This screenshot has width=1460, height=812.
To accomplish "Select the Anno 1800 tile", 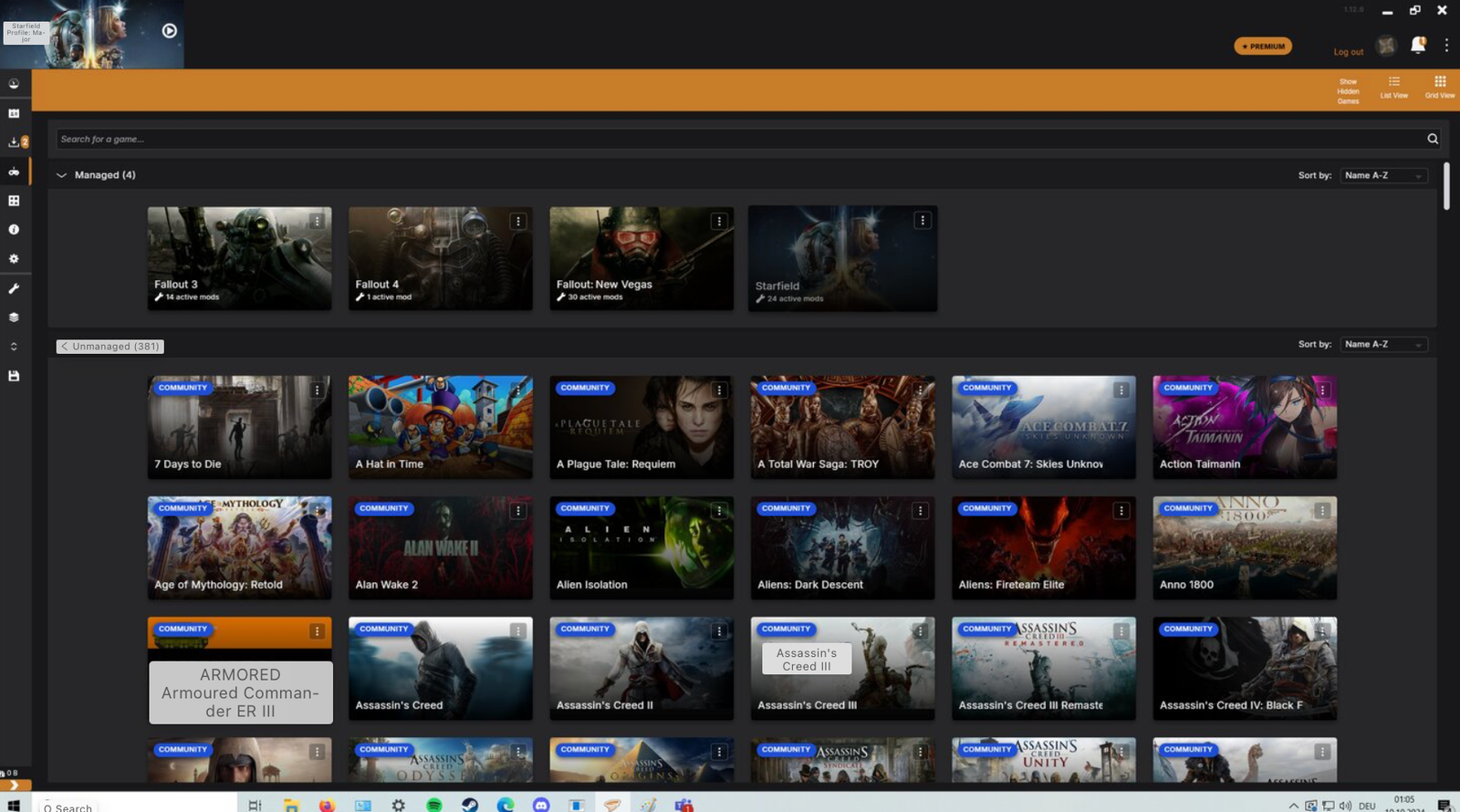I will [x=1245, y=547].
